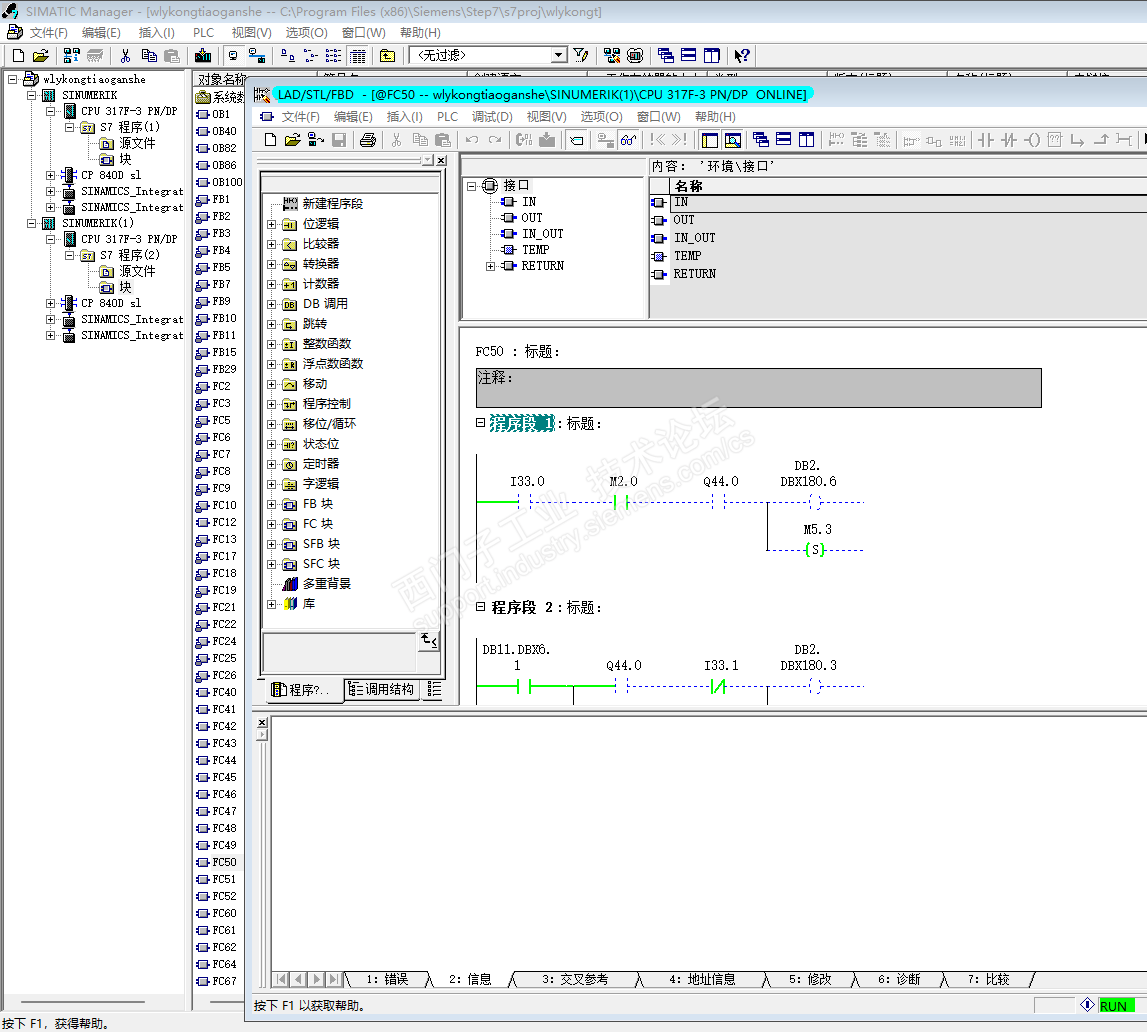1147x1032 pixels.
Task: Select FC50 block in the object list
Action: (223, 862)
